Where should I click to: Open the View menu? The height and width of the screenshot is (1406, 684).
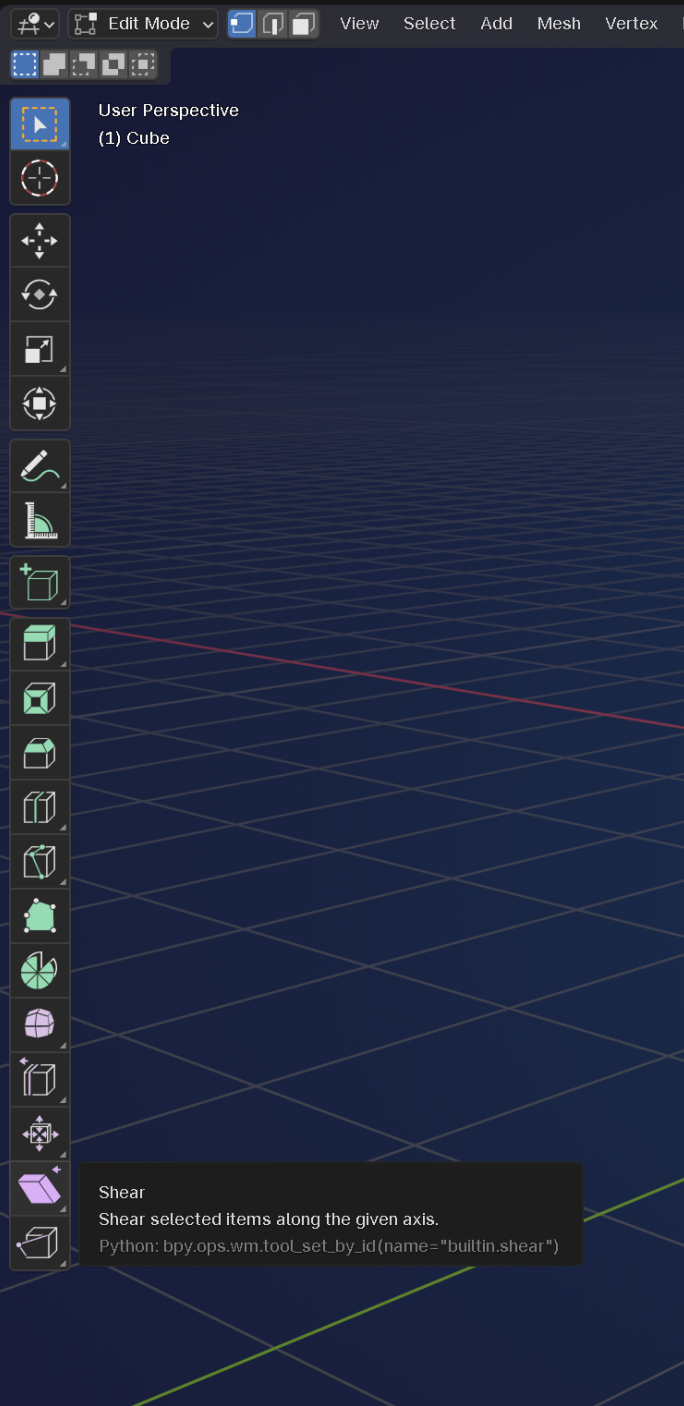pos(359,23)
